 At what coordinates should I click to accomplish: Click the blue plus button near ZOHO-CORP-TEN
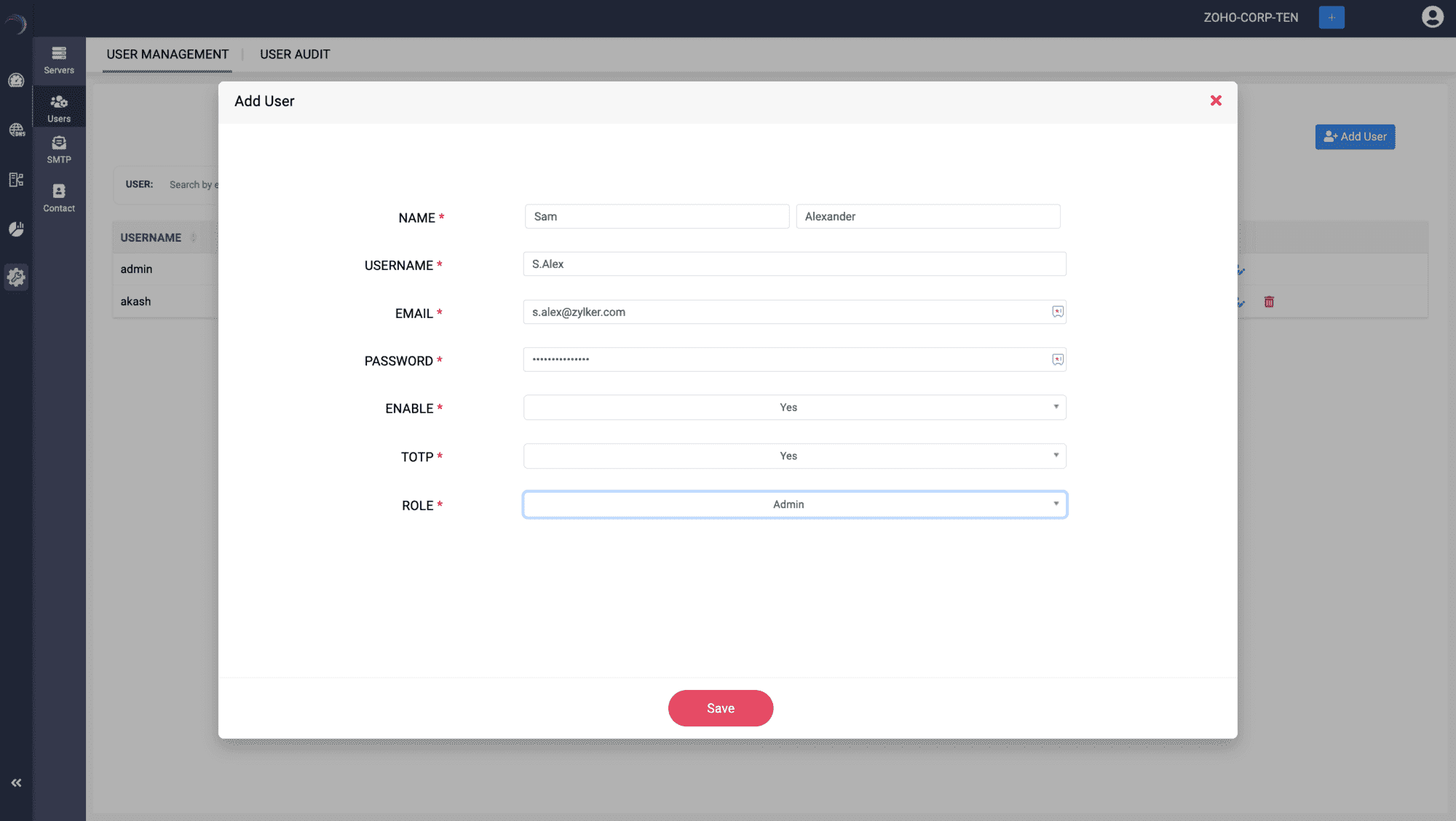1331,17
